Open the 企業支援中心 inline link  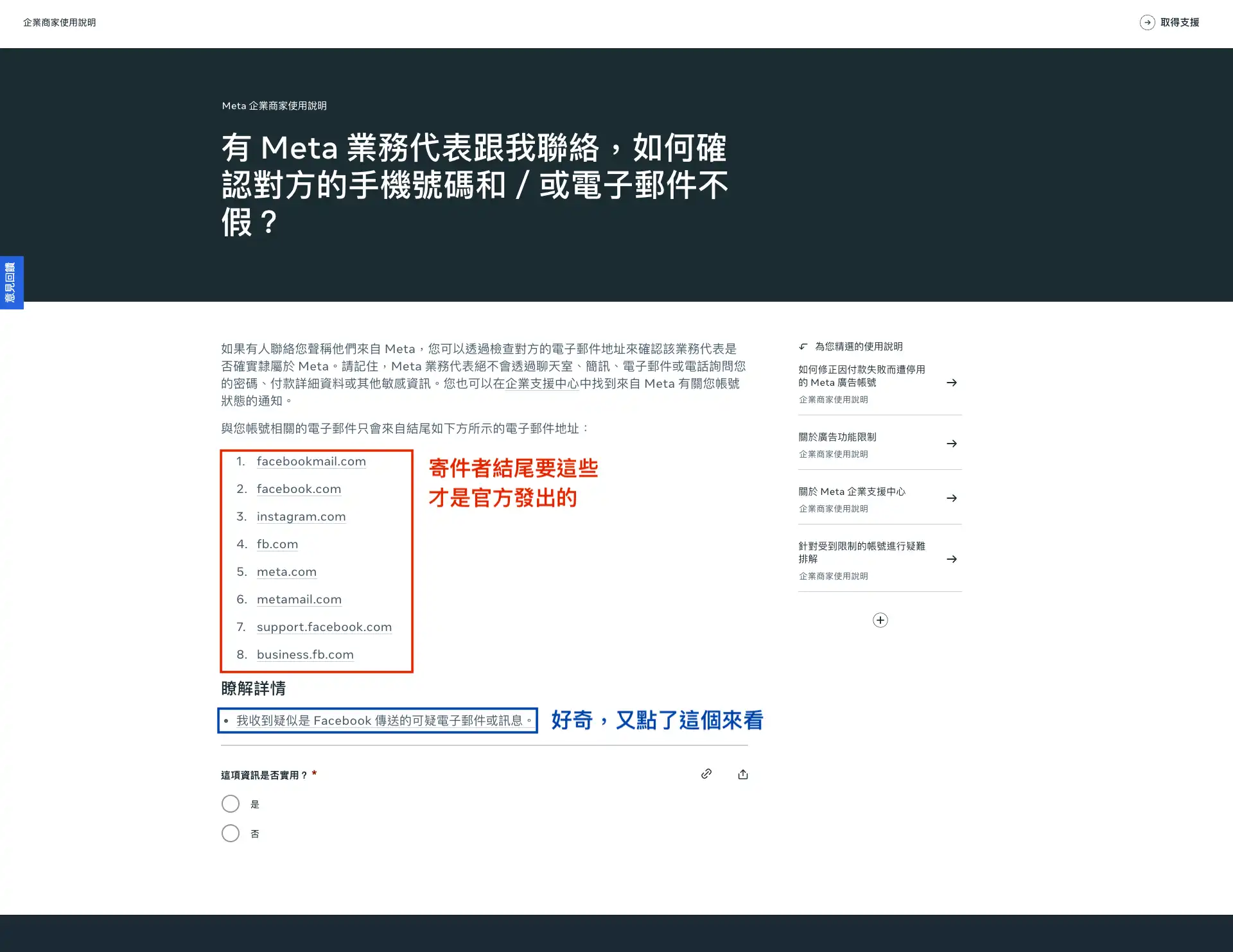point(542,384)
